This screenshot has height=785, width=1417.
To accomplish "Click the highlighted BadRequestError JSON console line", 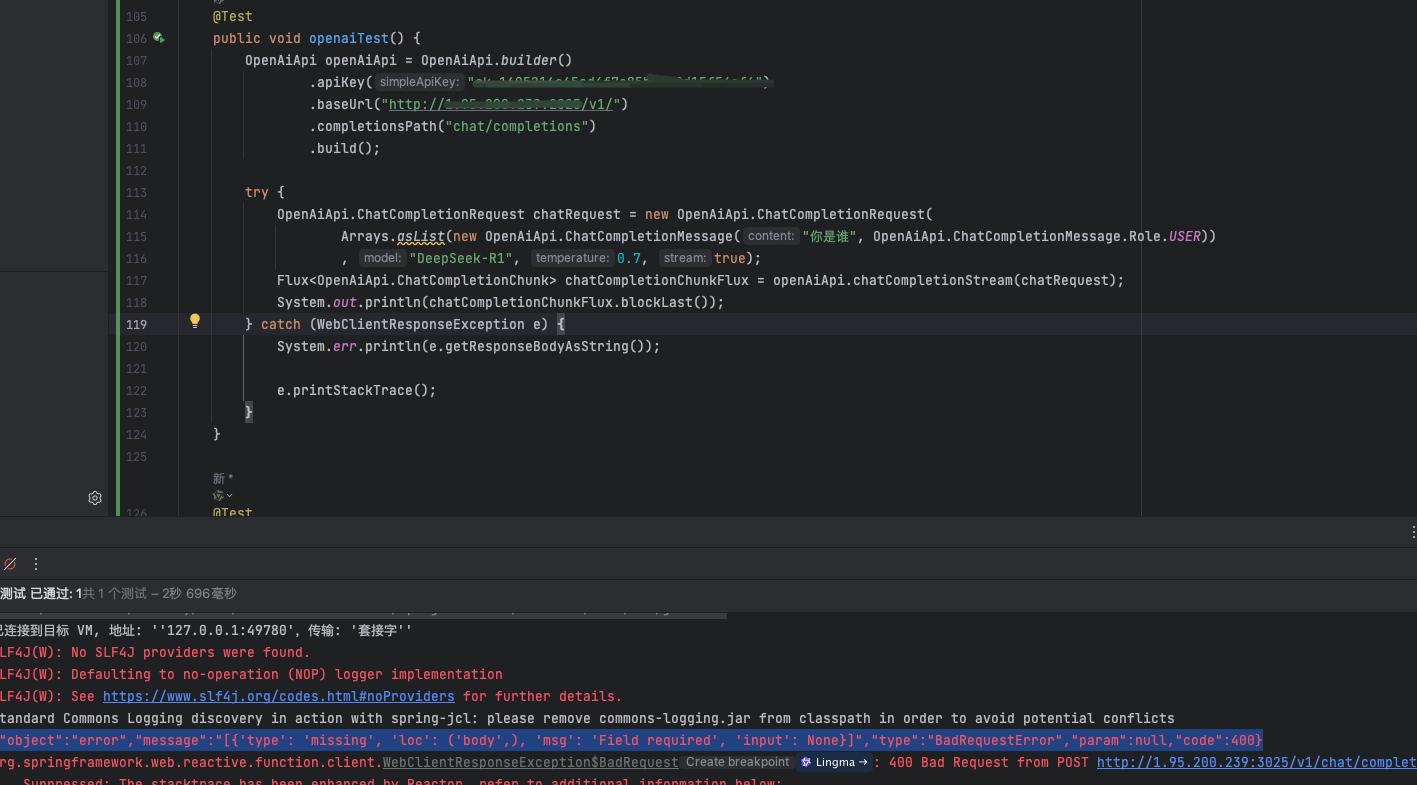I will coord(631,740).
